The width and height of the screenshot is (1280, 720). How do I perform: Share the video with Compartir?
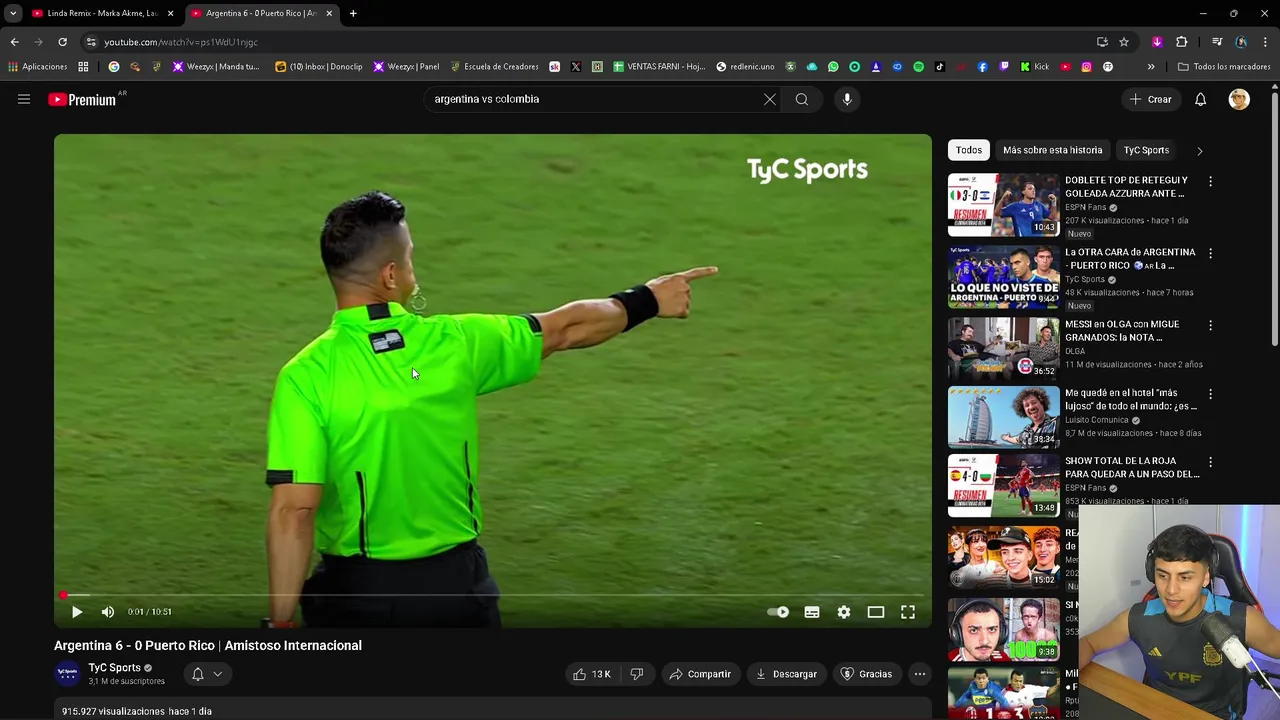[700, 674]
